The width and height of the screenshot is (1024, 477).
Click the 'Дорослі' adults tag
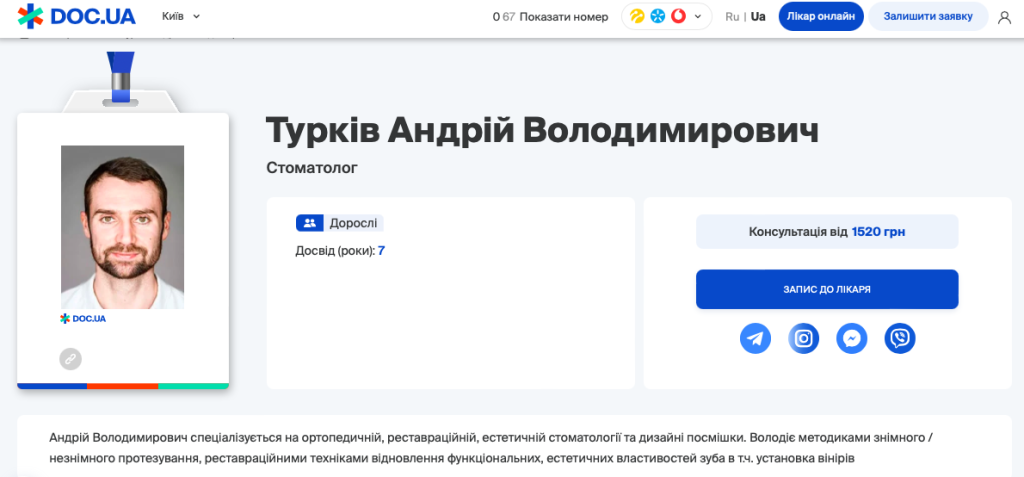coord(340,224)
